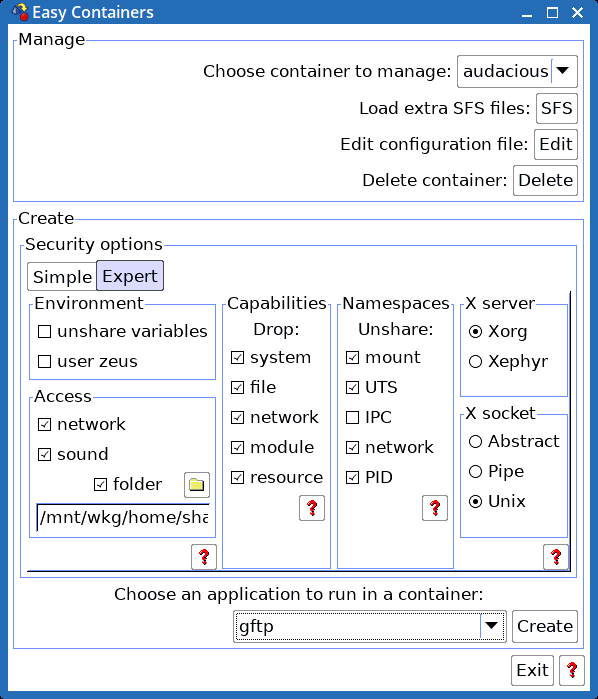Expand the audacious container dropdown
The image size is (598, 699).
(x=564, y=71)
